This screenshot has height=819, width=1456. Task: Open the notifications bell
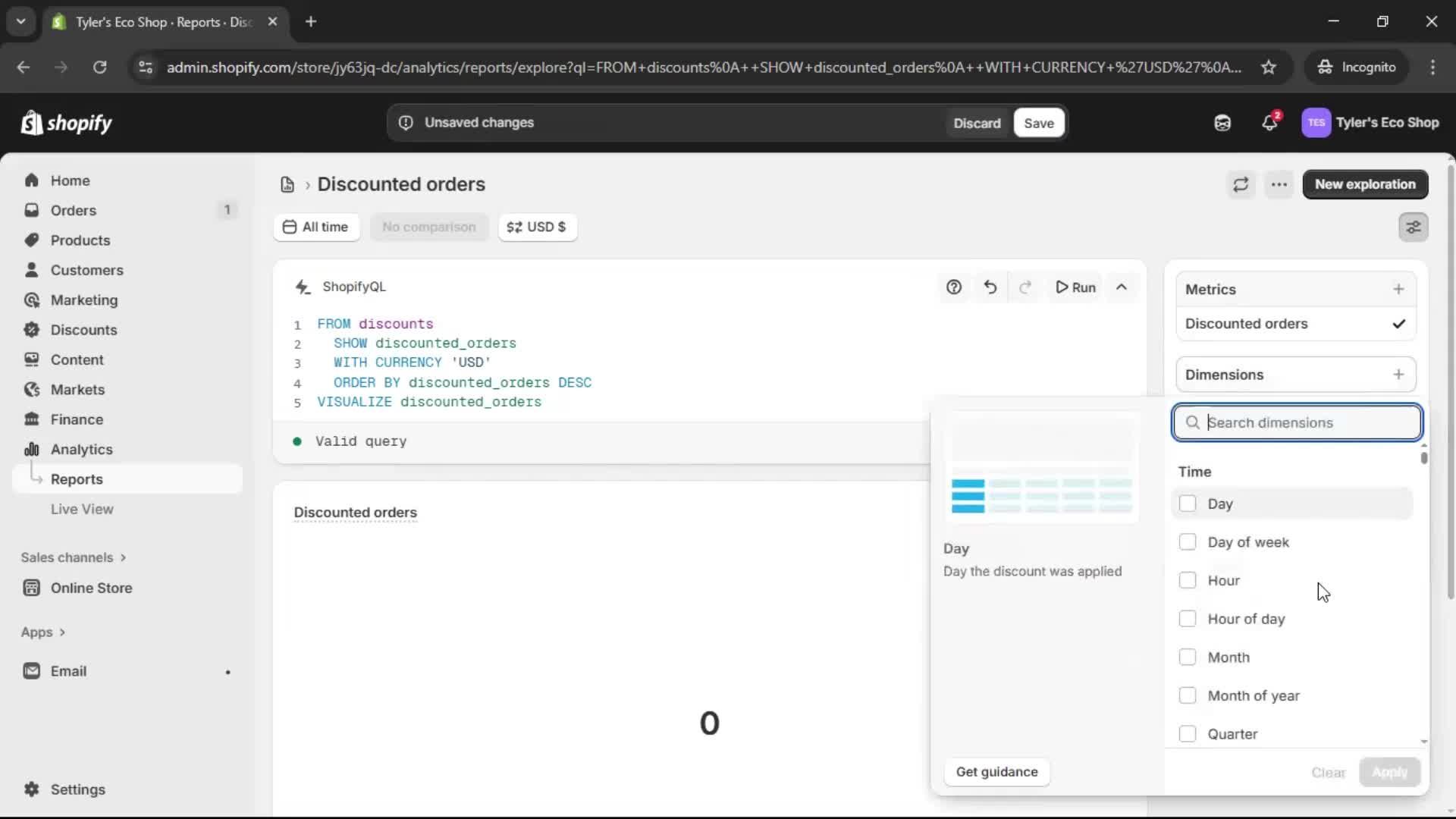click(x=1269, y=123)
